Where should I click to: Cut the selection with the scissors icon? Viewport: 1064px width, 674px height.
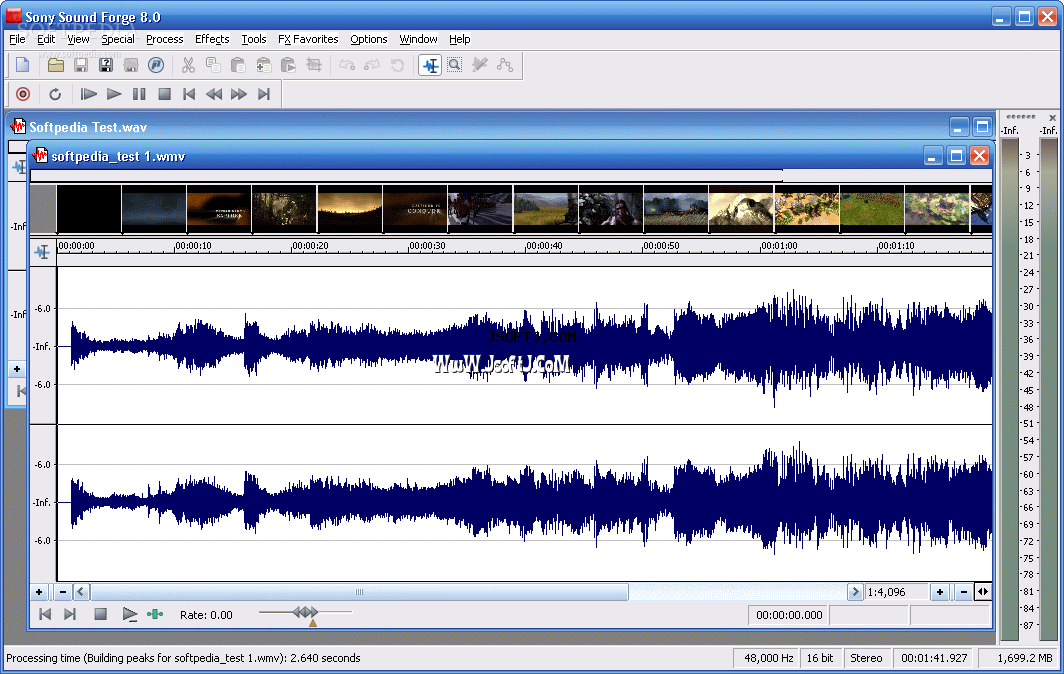[188, 65]
